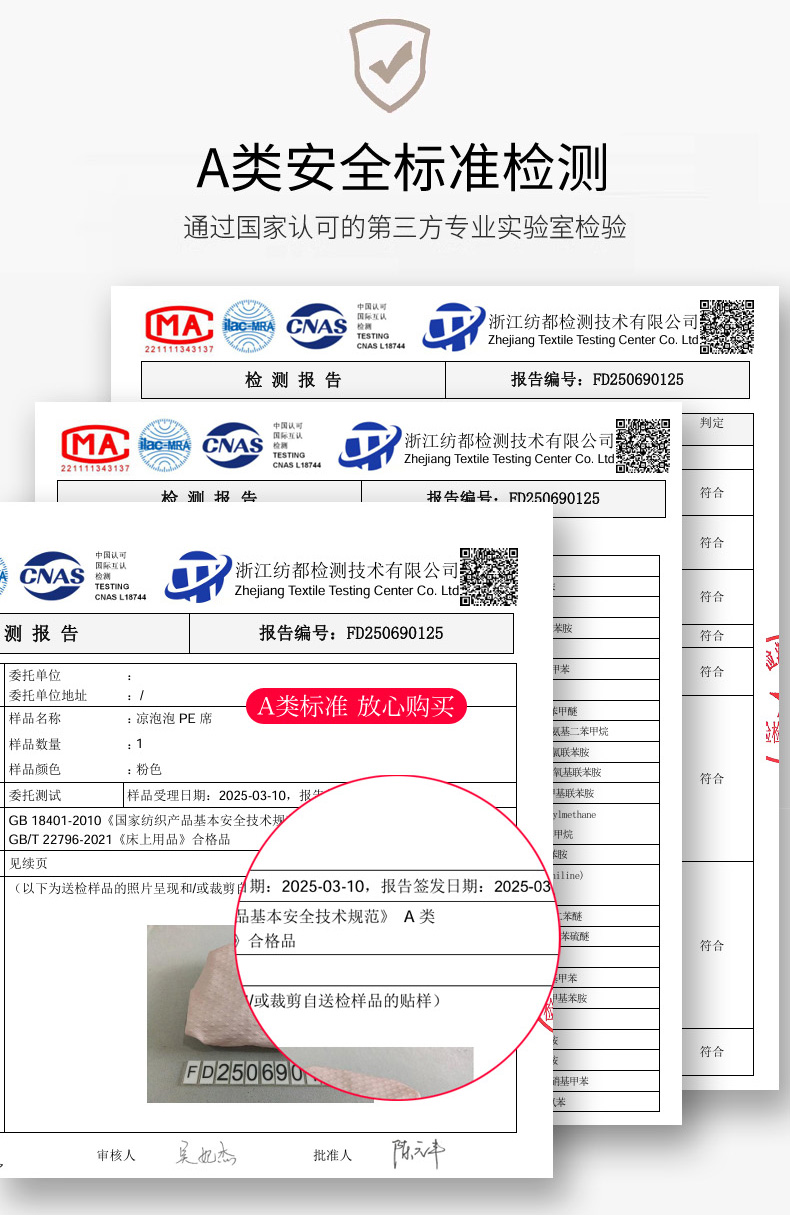
Task: Click the QR code on the back report
Action: [x=726, y=326]
